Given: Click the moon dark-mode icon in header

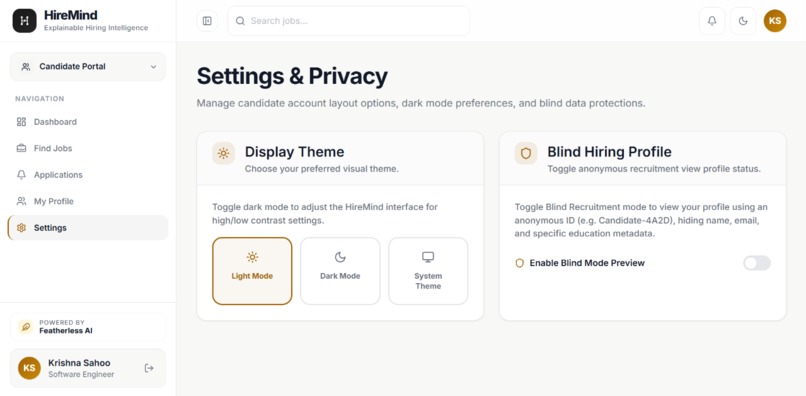Looking at the screenshot, I should (743, 21).
